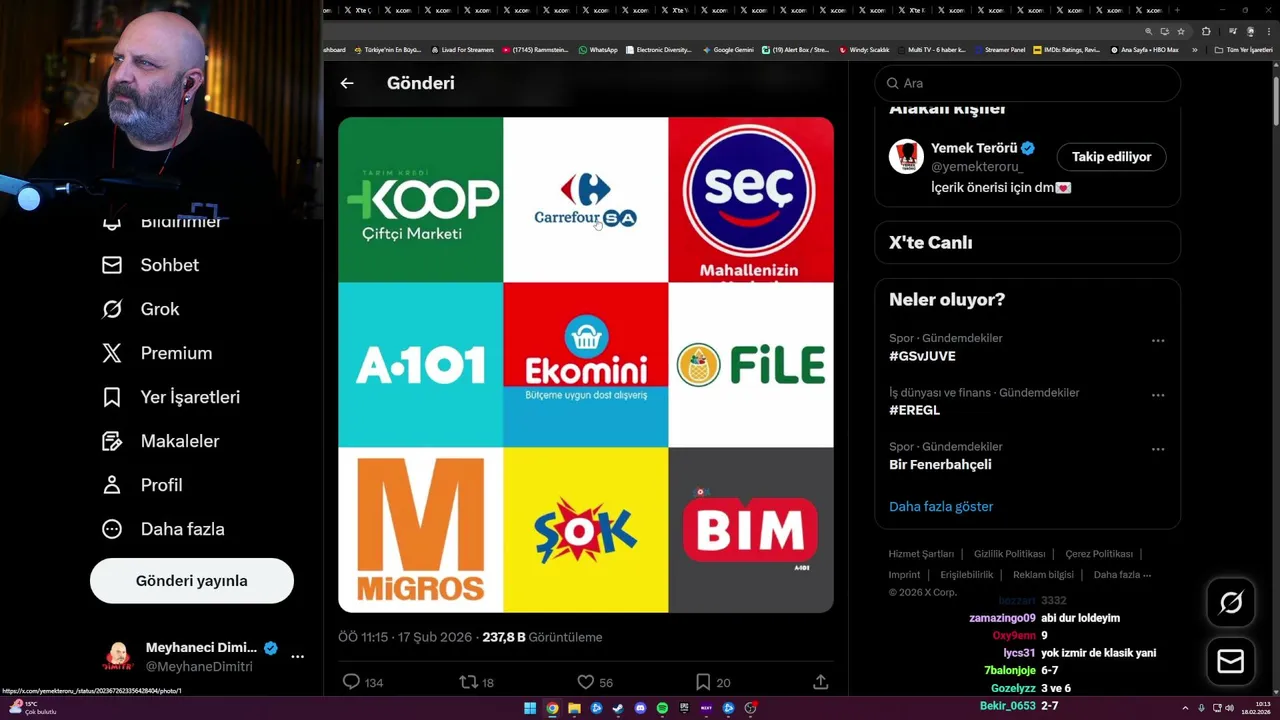The width and height of the screenshot is (1280, 720).
Task: Bookmark this page with the star icon
Action: click(x=1181, y=31)
